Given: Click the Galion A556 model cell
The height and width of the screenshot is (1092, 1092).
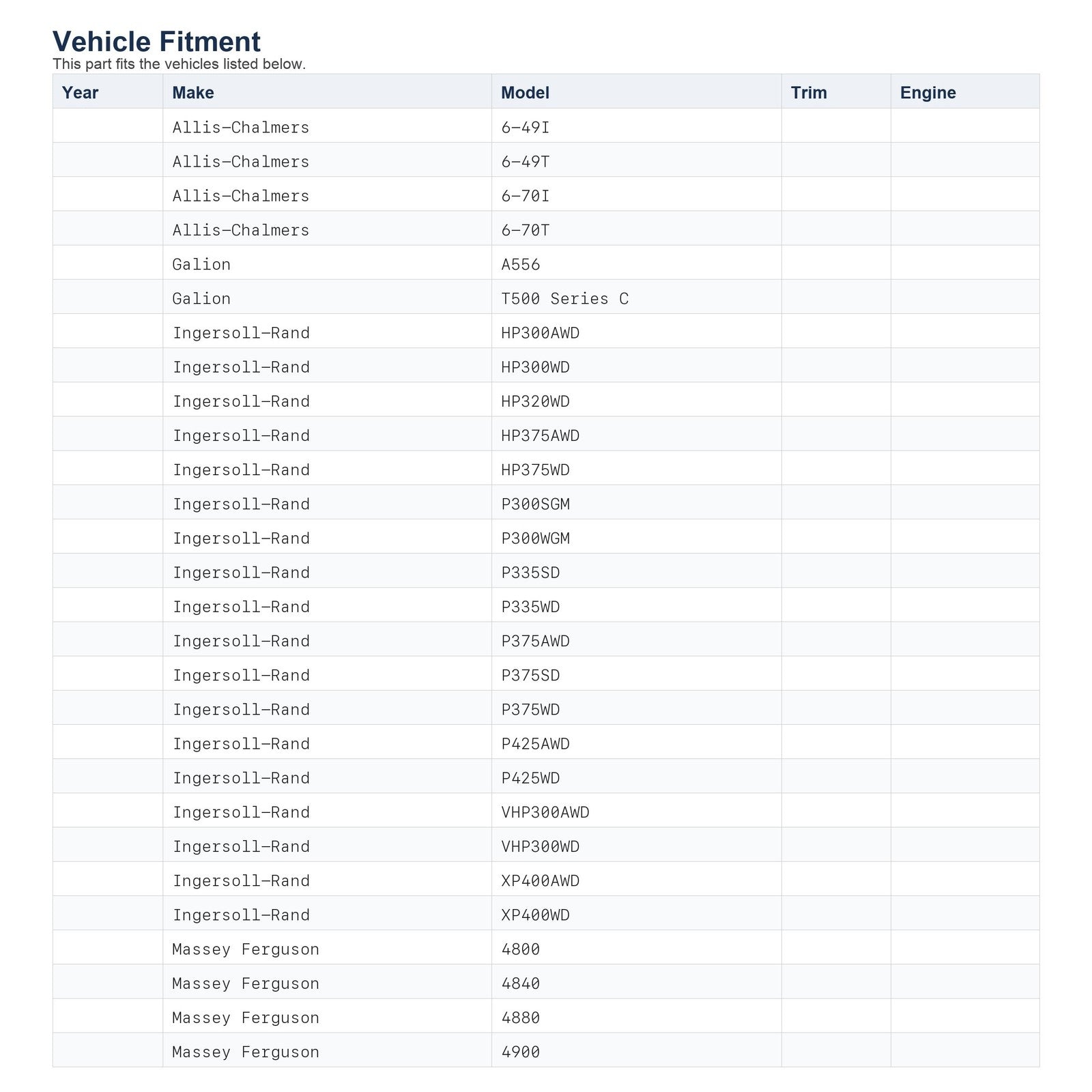Looking at the screenshot, I should click(636, 263).
